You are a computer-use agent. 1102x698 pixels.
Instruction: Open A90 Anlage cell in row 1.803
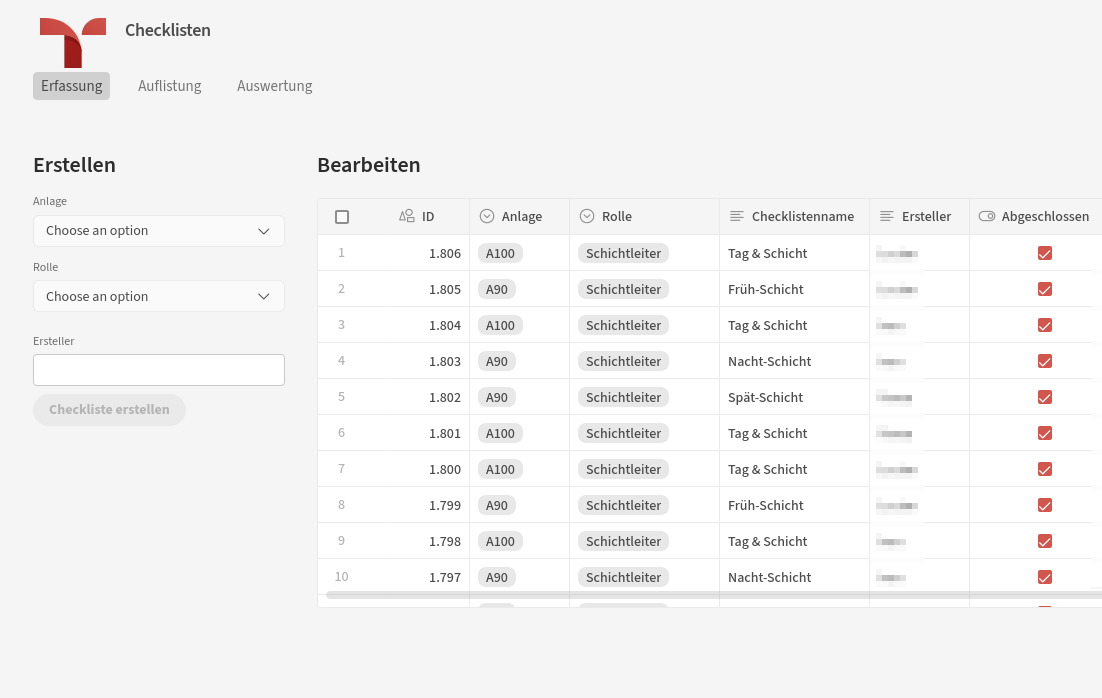point(519,361)
